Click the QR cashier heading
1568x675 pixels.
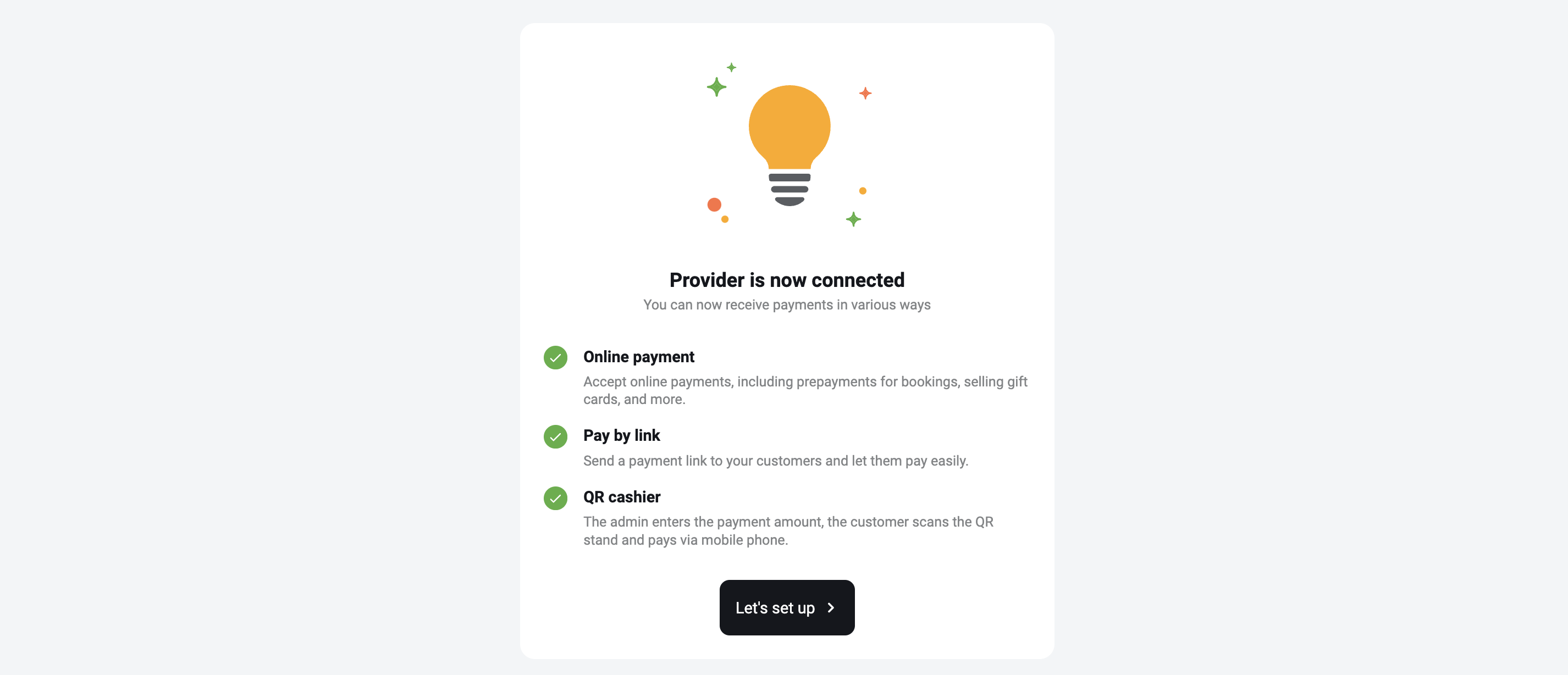(621, 497)
